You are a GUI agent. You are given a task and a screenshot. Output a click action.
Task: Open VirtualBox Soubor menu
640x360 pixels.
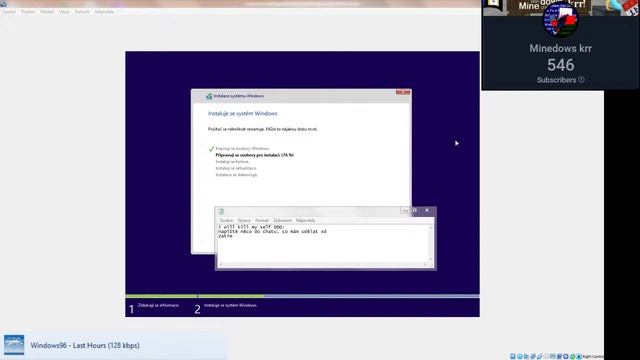pos(9,12)
